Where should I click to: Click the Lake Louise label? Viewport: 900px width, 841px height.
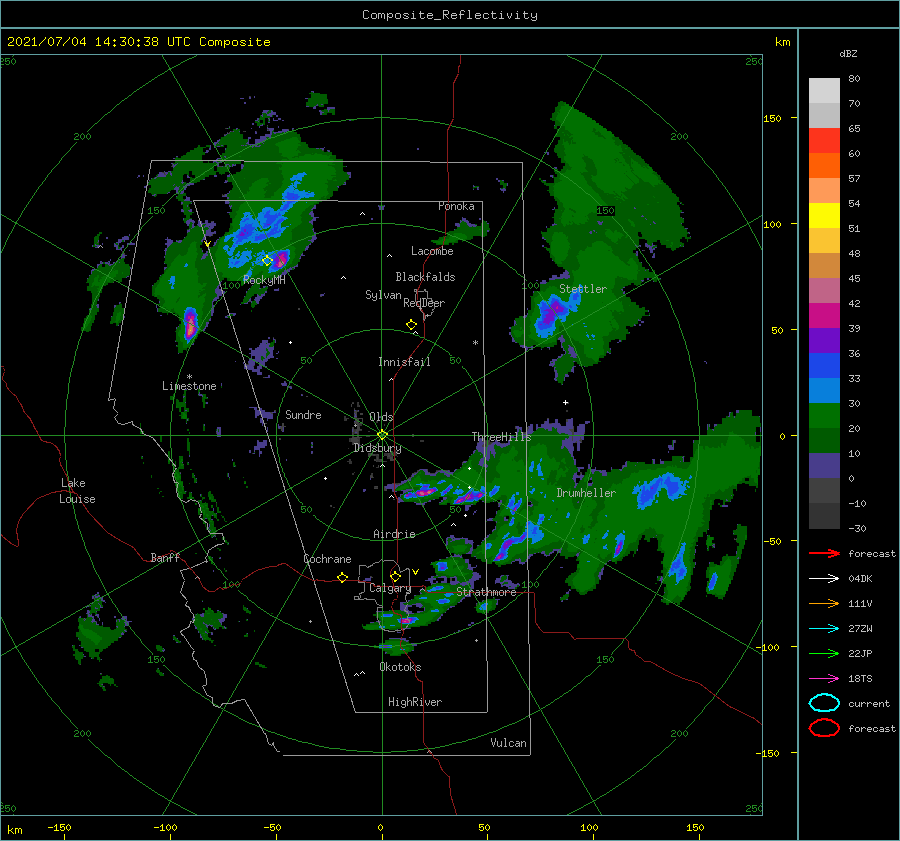(x=77, y=491)
